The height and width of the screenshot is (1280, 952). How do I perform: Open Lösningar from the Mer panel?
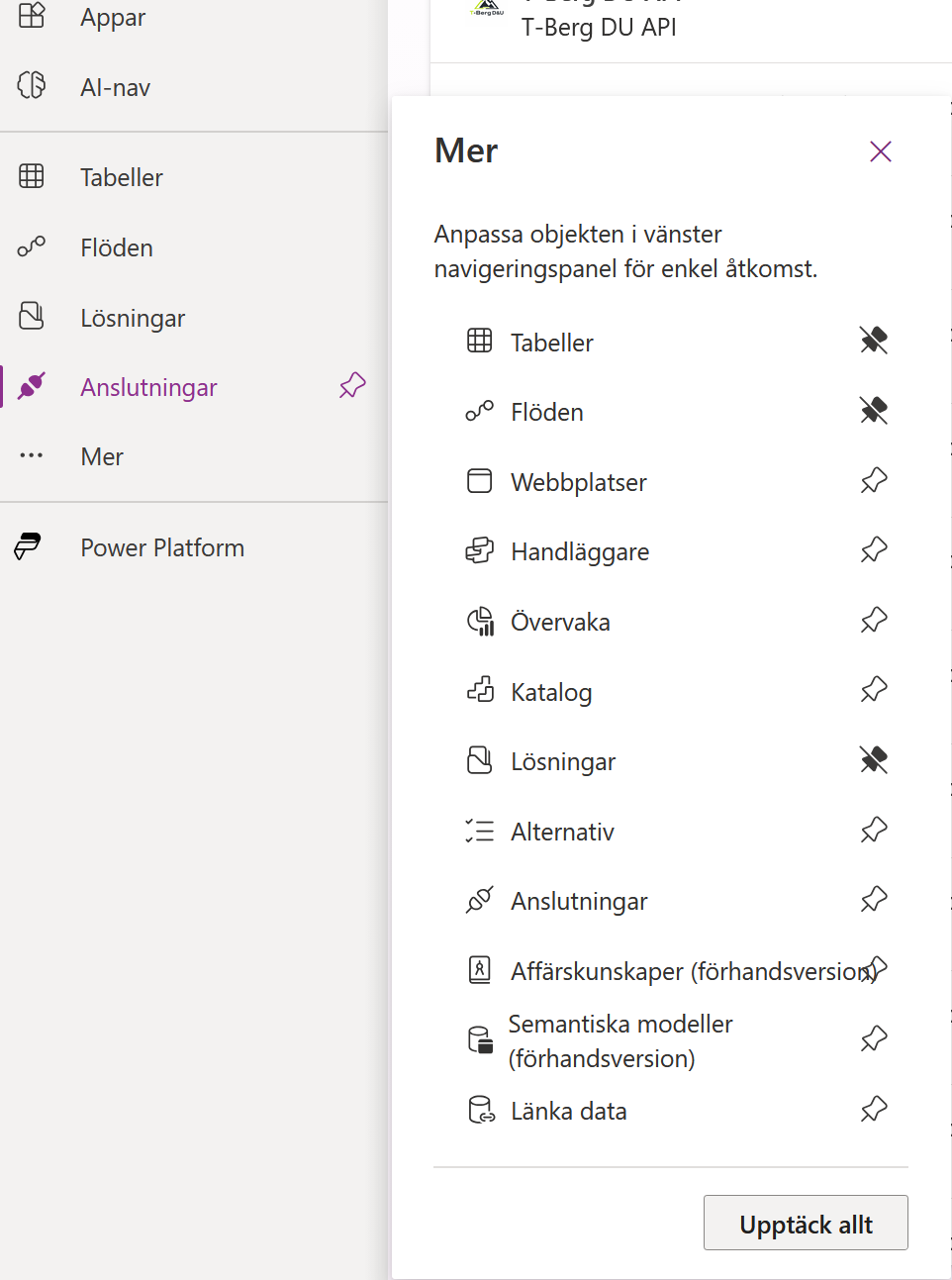click(x=563, y=761)
